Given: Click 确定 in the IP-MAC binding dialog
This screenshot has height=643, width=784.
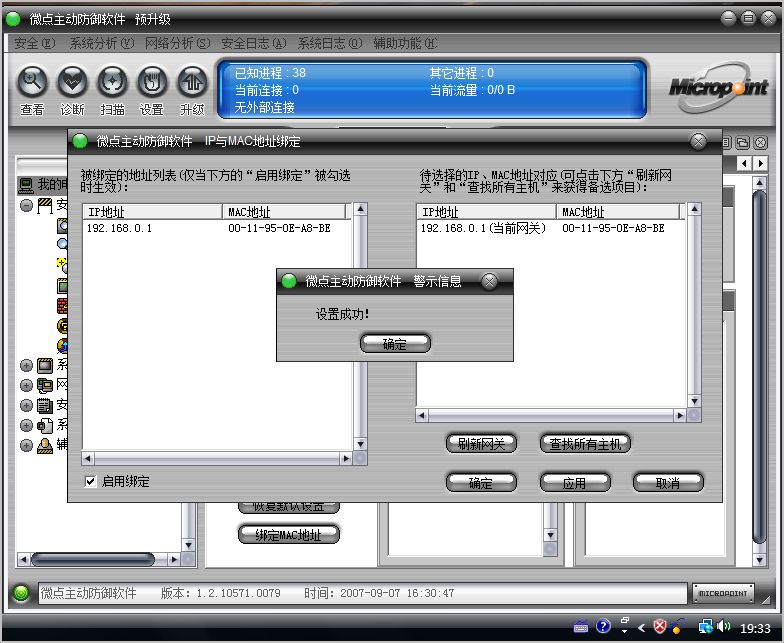Looking at the screenshot, I should [x=481, y=482].
